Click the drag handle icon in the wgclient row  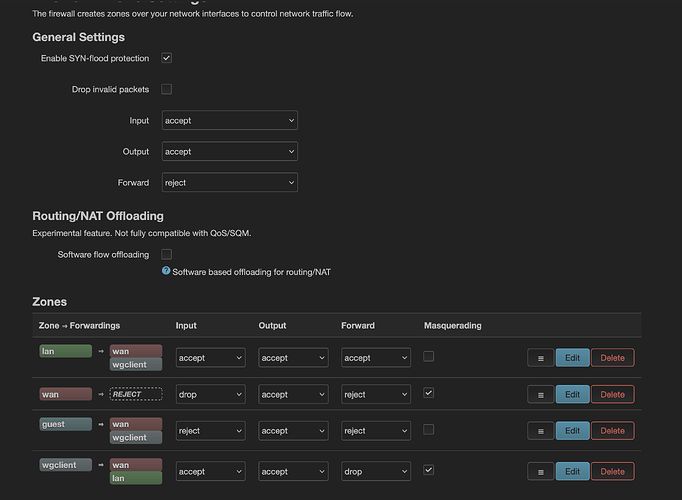coord(540,471)
